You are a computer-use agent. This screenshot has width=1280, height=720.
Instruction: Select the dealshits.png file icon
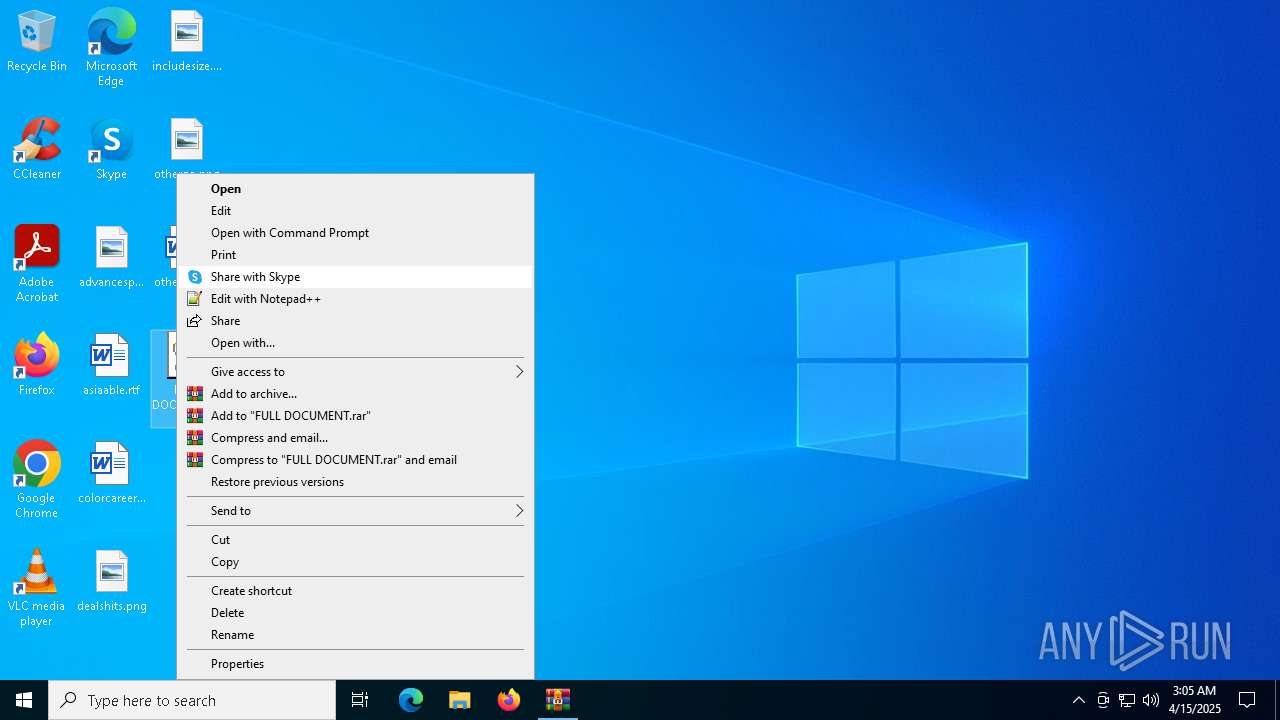[x=112, y=581]
